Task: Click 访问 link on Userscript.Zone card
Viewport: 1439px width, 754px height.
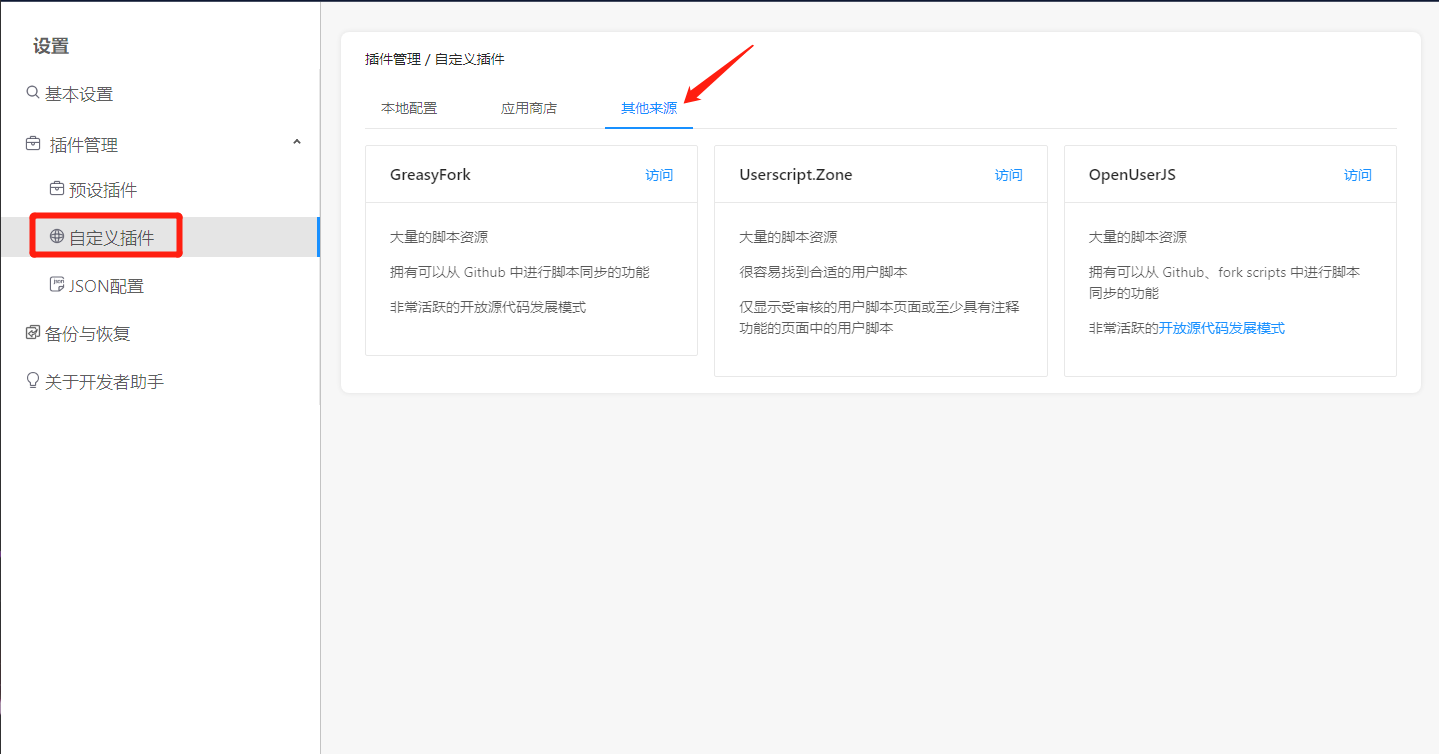Action: point(1009,175)
